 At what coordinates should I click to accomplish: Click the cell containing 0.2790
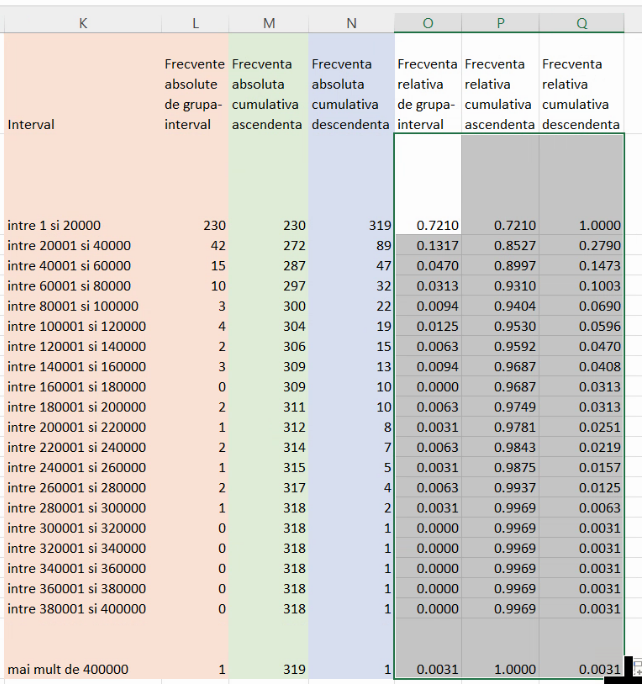582,246
